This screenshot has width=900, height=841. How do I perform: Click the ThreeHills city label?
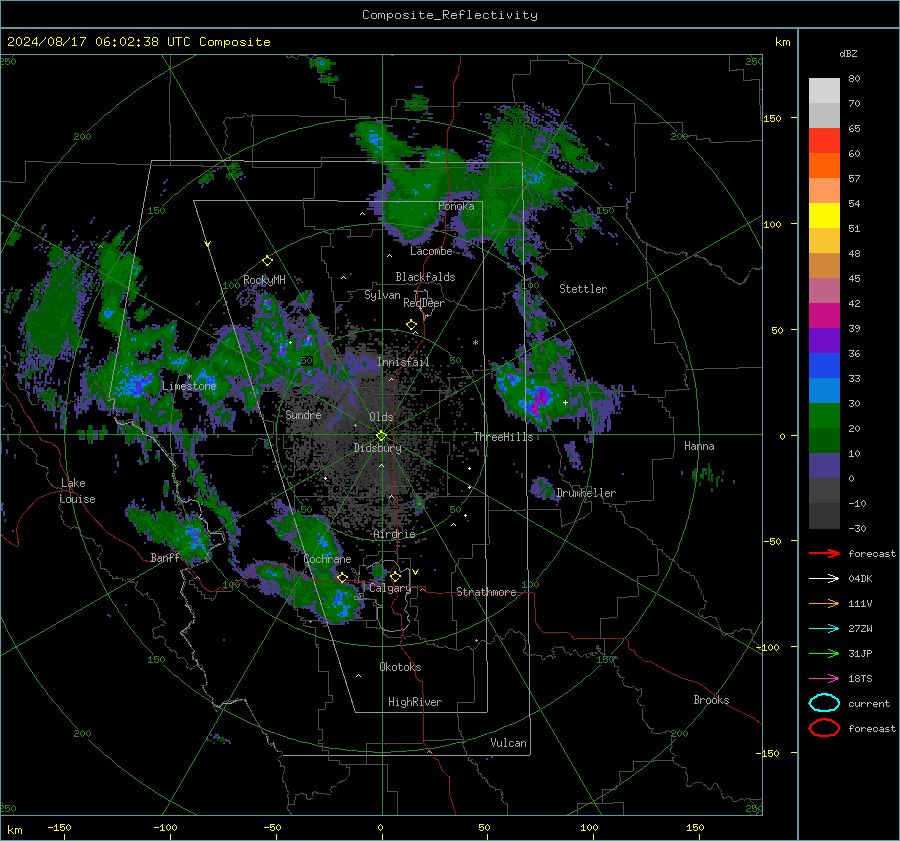(x=503, y=437)
